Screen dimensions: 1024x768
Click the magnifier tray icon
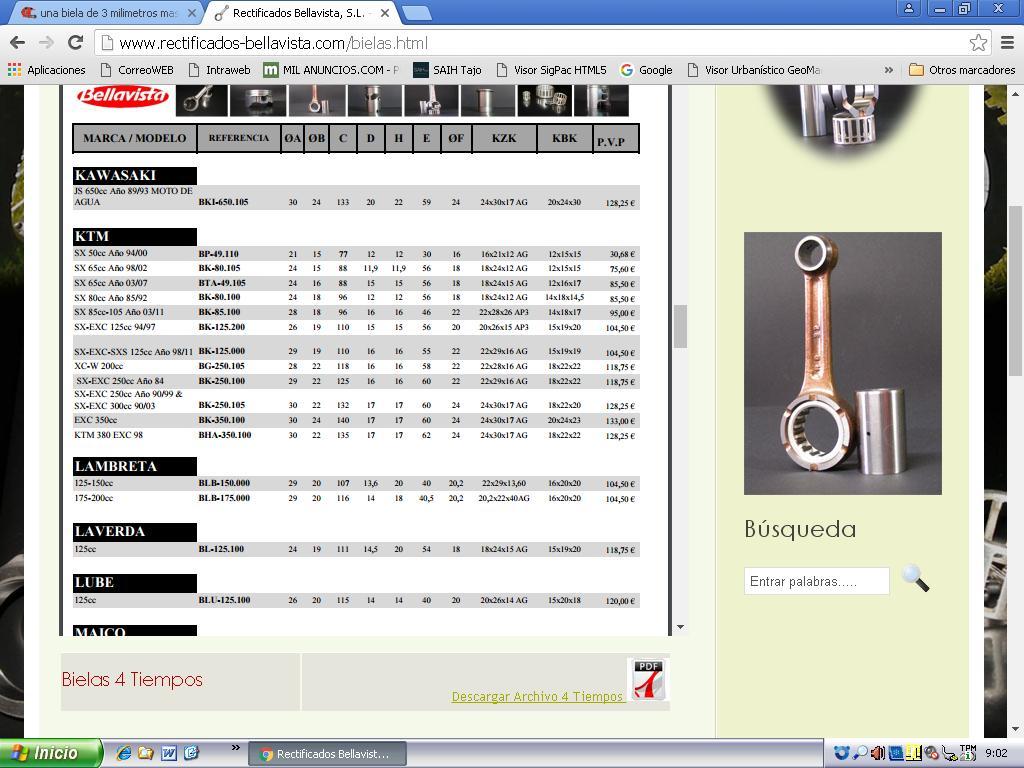861,753
